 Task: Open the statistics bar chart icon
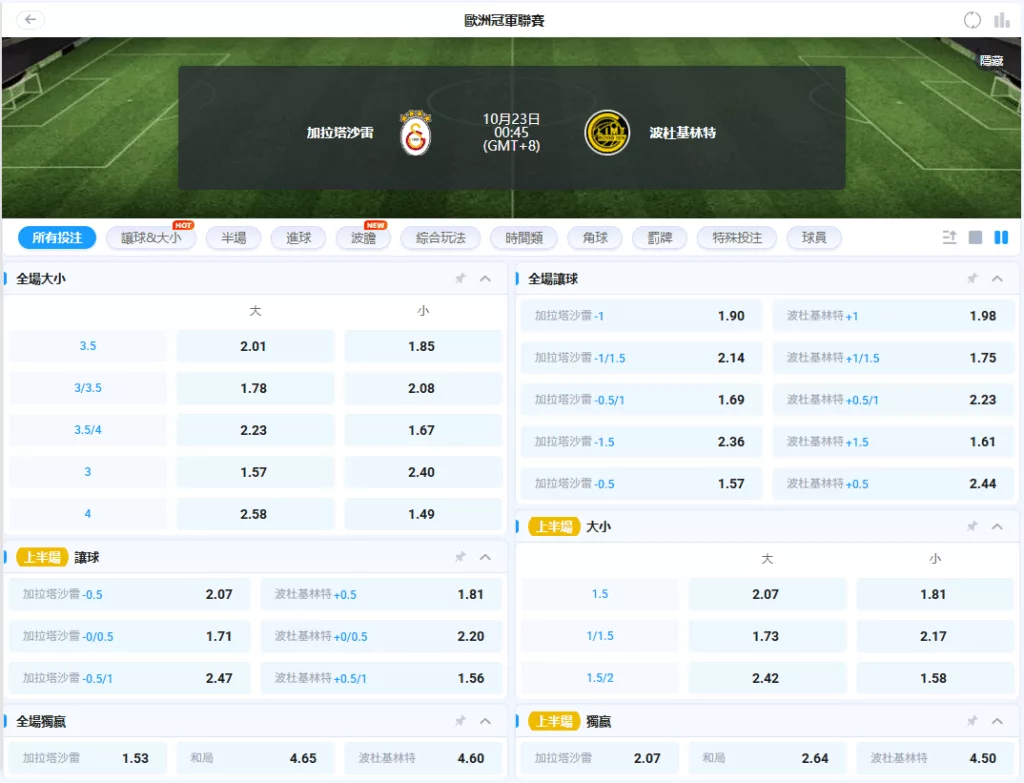click(1001, 20)
